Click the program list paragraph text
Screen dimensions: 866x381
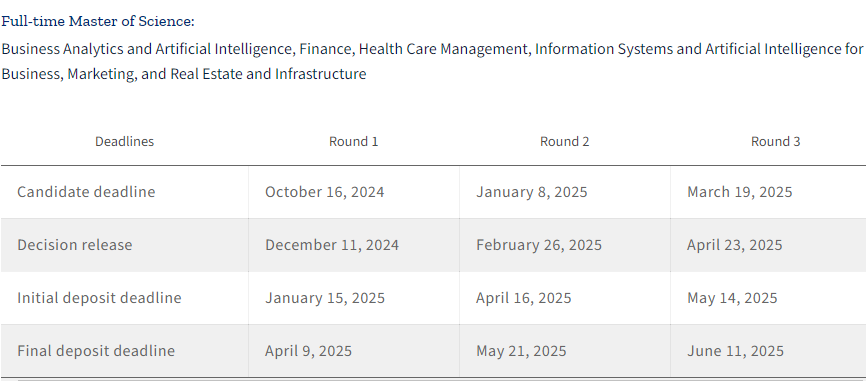[432, 61]
